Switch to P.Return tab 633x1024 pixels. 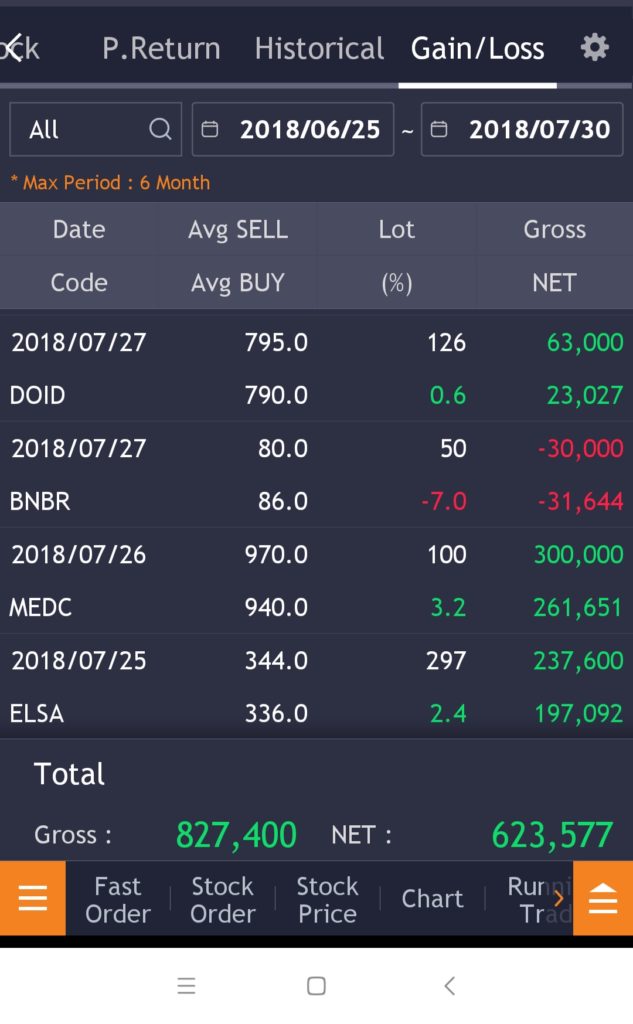161,48
